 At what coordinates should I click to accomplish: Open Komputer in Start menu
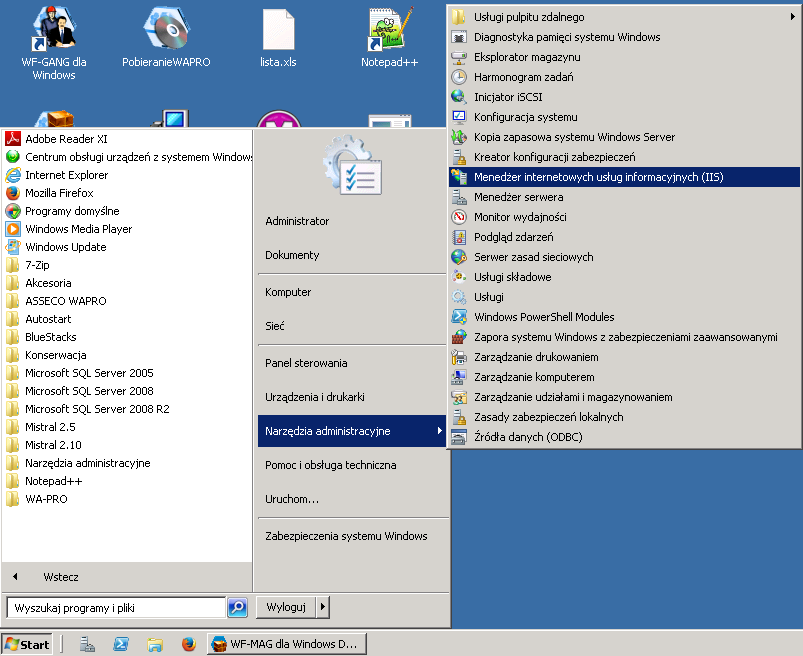352,292
